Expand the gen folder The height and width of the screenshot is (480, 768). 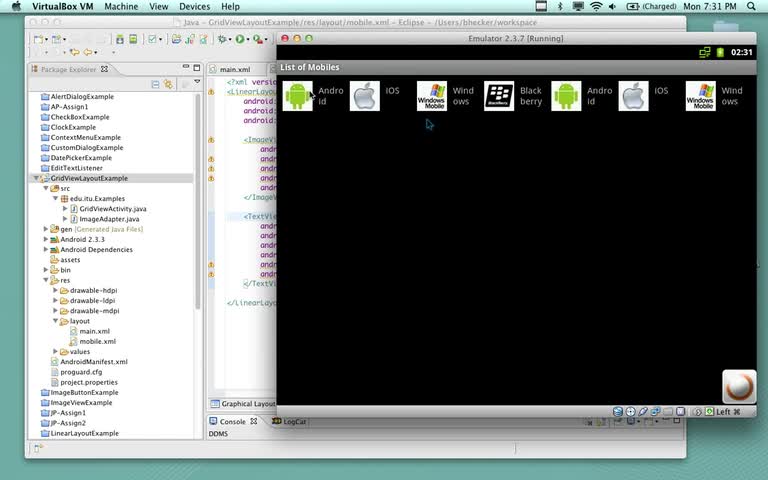46,229
